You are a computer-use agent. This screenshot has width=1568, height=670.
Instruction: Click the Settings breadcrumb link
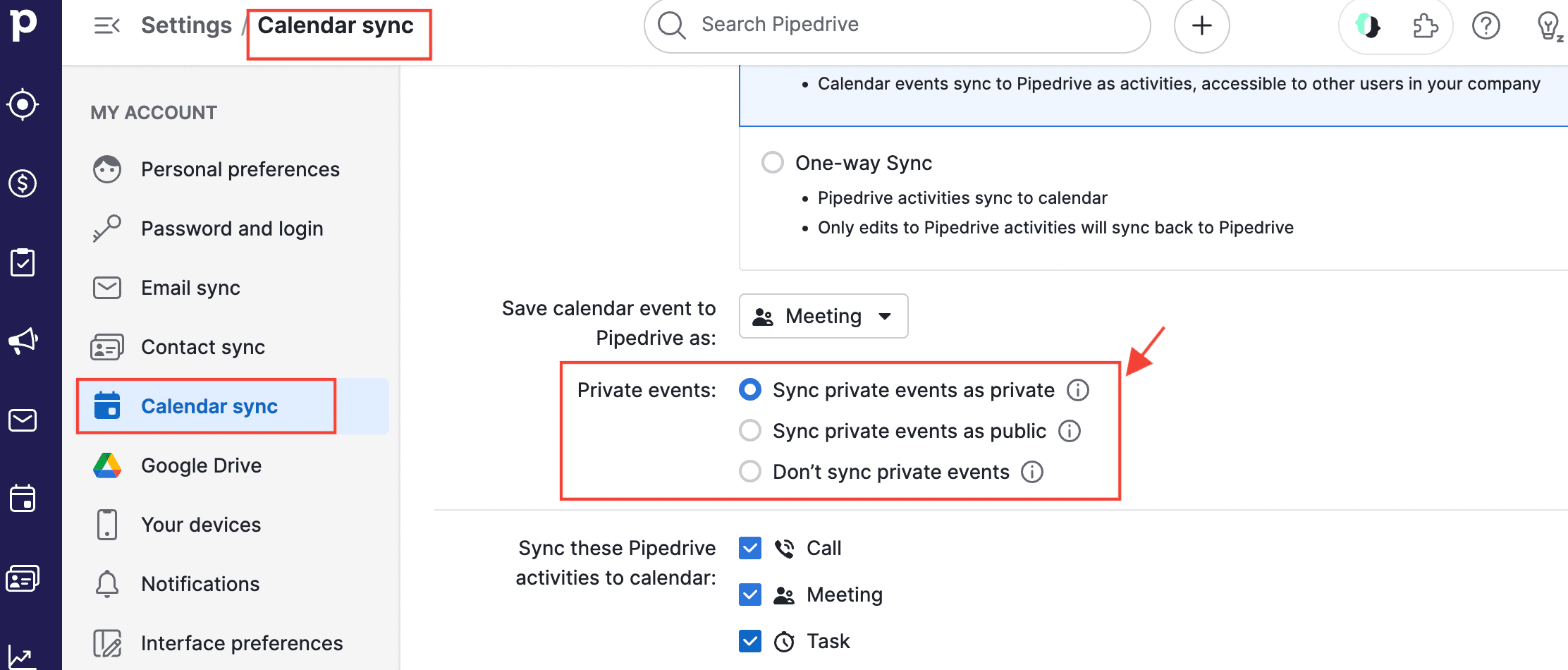coord(186,25)
